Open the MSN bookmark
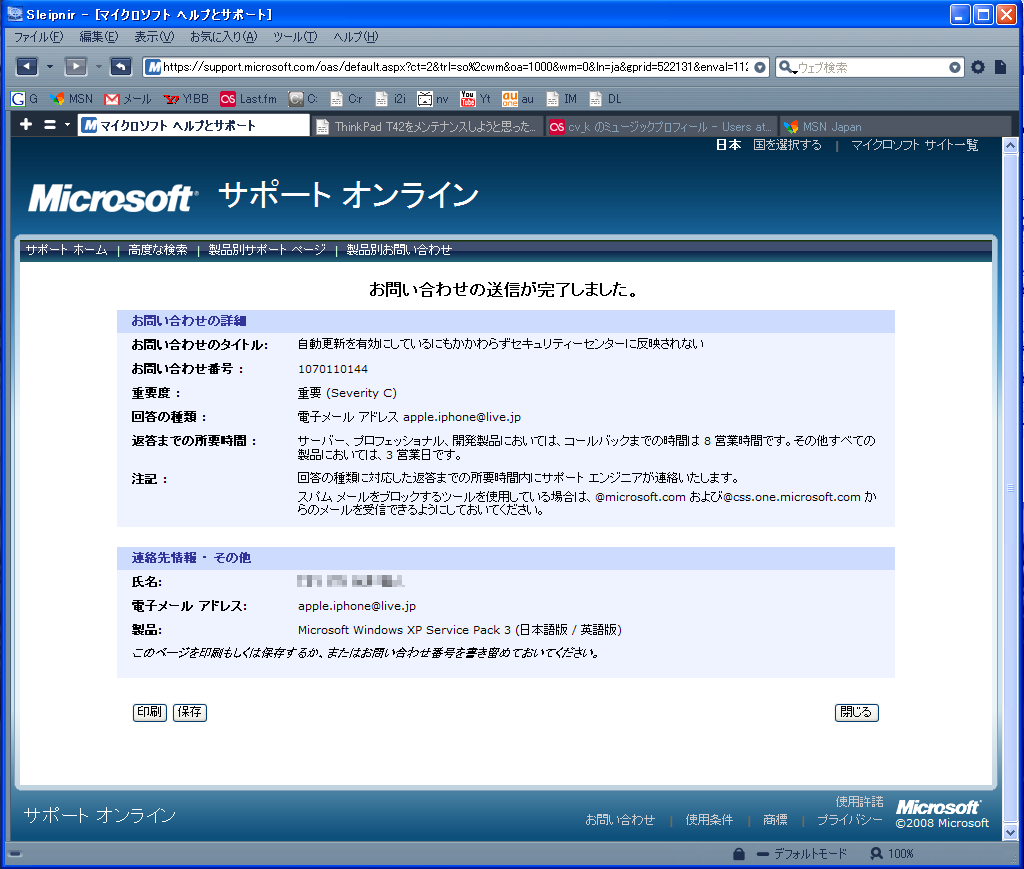 point(72,99)
